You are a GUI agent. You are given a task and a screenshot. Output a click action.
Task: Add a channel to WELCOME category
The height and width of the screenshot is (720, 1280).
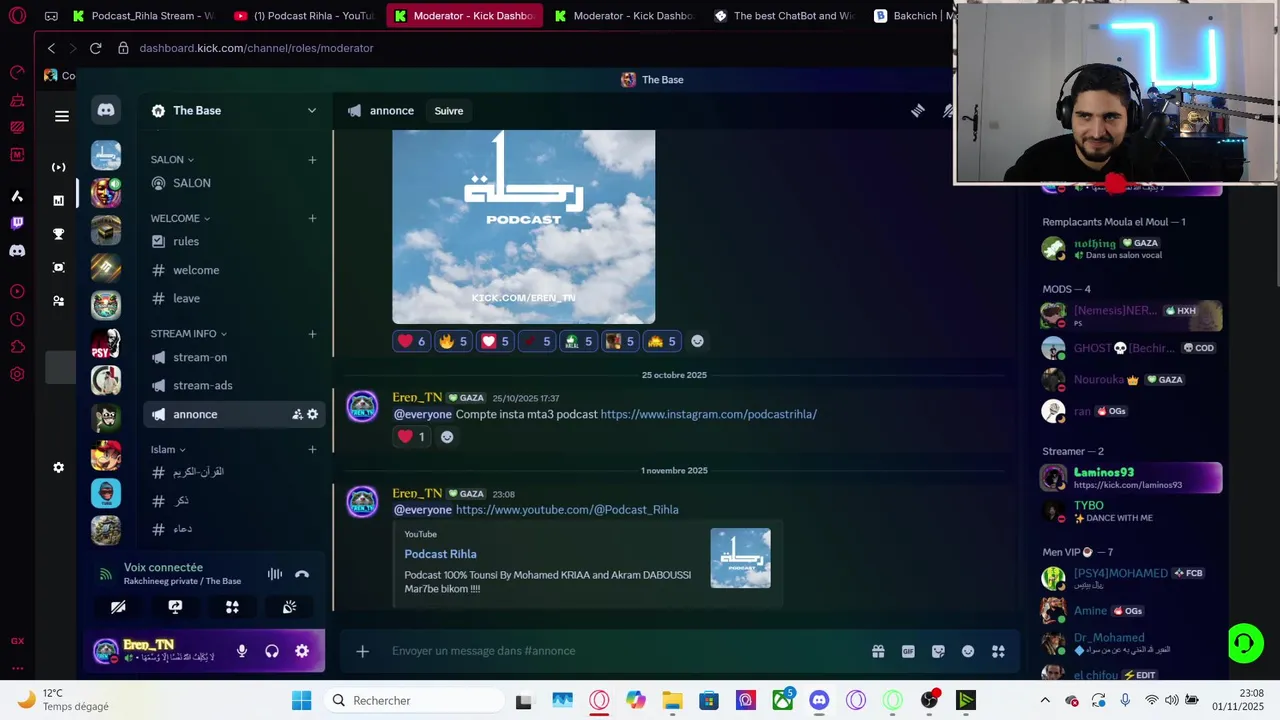[312, 218]
